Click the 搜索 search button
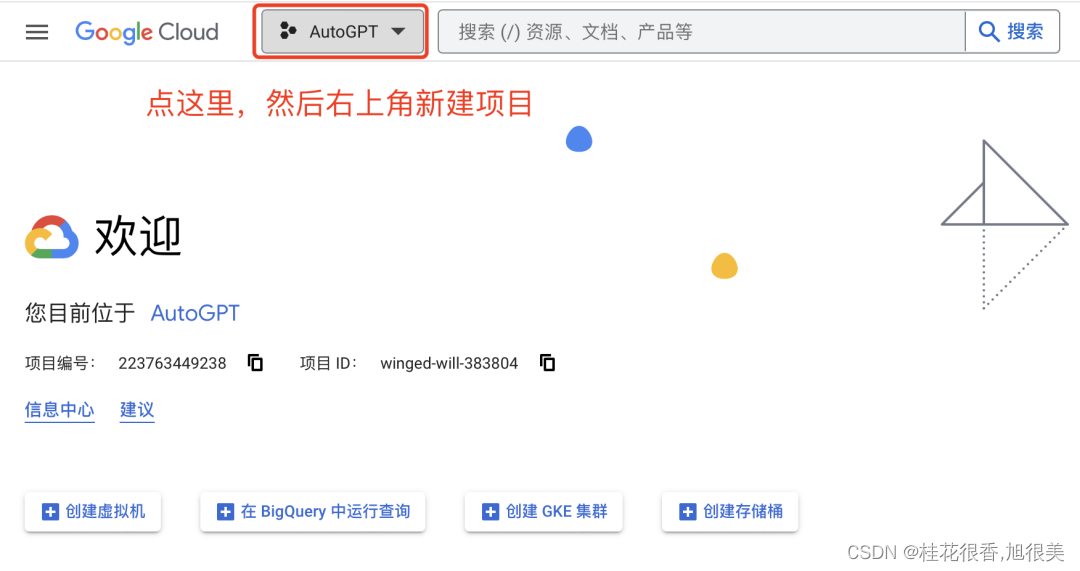Image resolution: width=1080 pixels, height=571 pixels. coord(1012,32)
